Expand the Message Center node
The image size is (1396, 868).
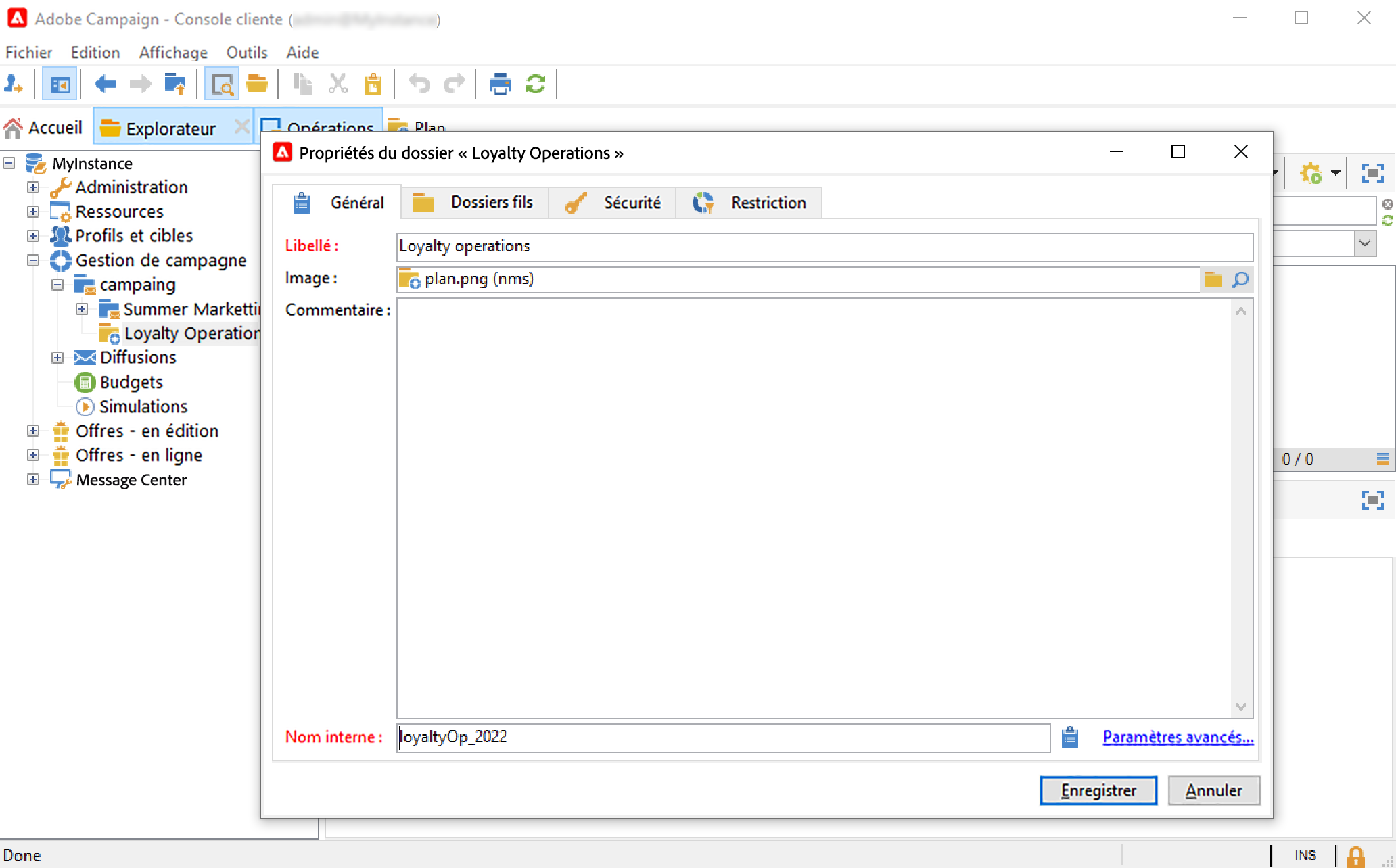pos(33,479)
